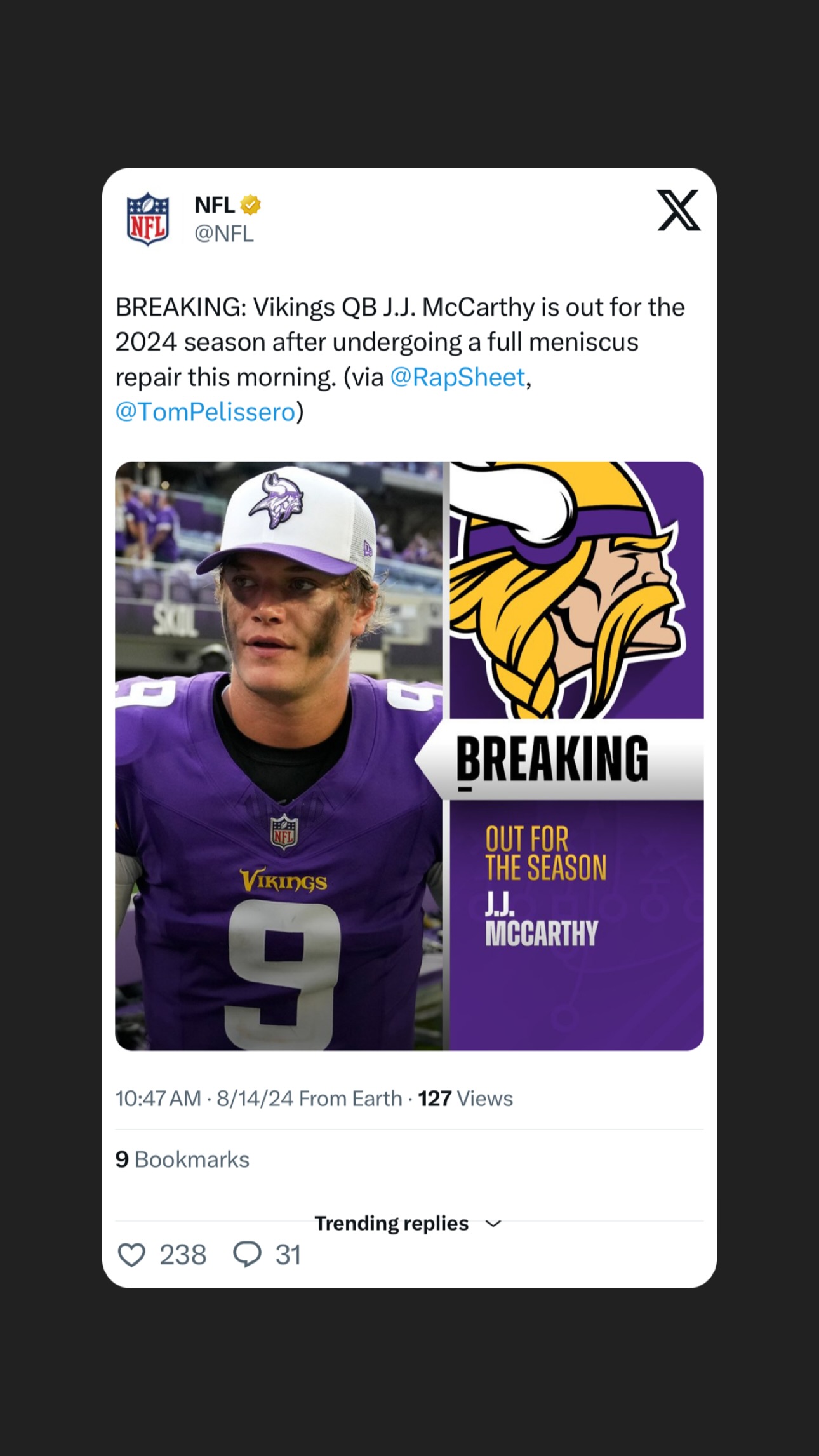The height and width of the screenshot is (1456, 819).
Task: Click the BREAKING banner in image
Action: click(559, 759)
